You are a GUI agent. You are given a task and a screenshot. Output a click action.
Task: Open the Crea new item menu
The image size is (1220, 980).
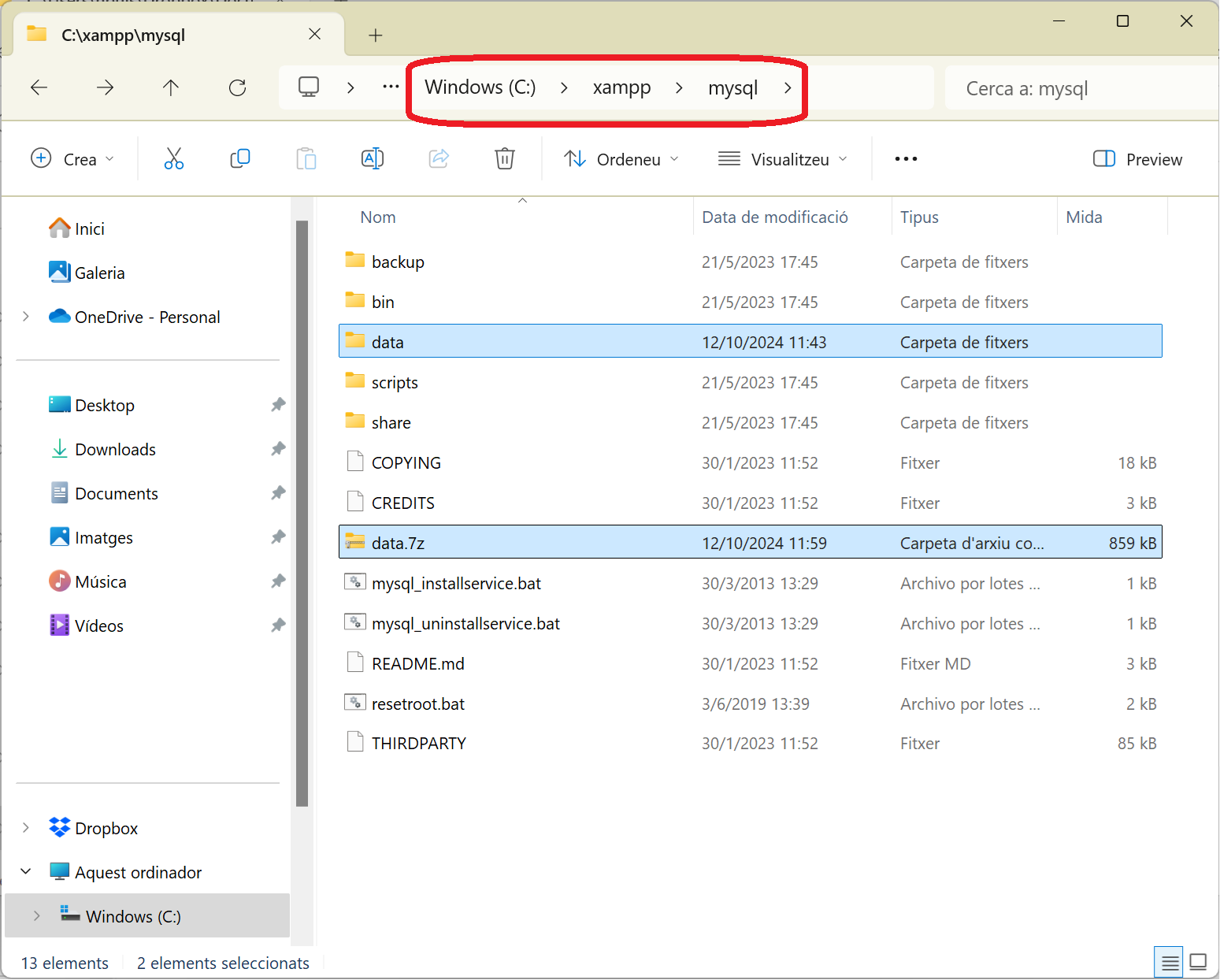point(72,159)
